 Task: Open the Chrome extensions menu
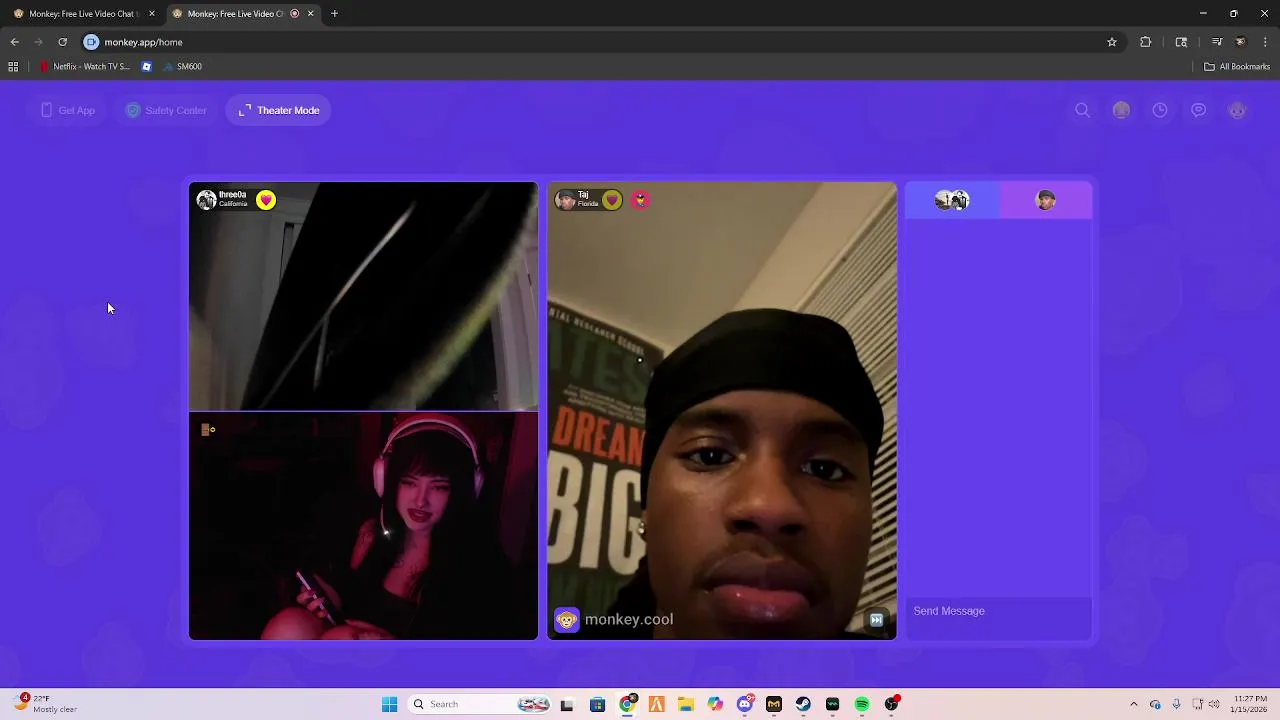point(1145,42)
